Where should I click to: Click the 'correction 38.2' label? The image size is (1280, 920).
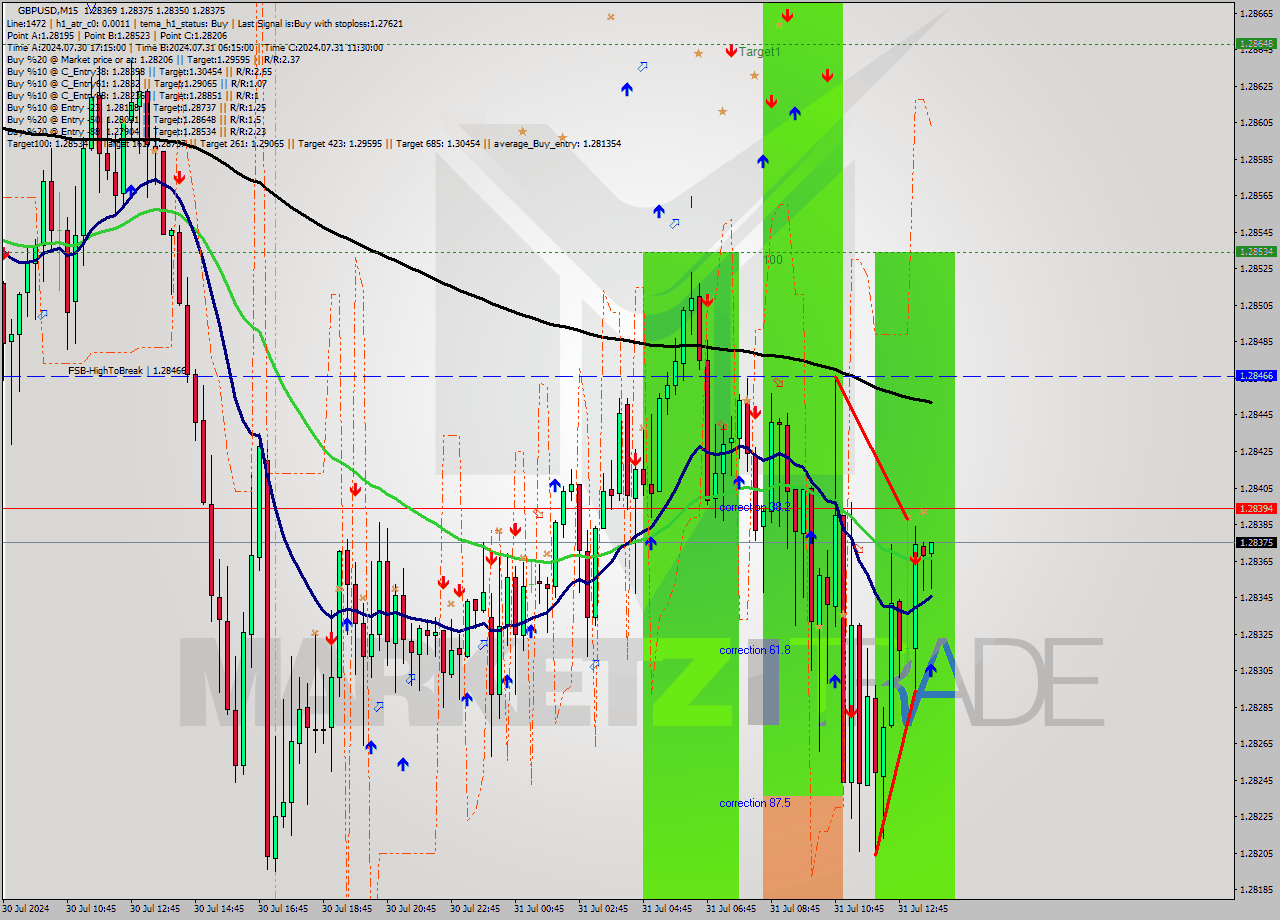click(x=755, y=507)
